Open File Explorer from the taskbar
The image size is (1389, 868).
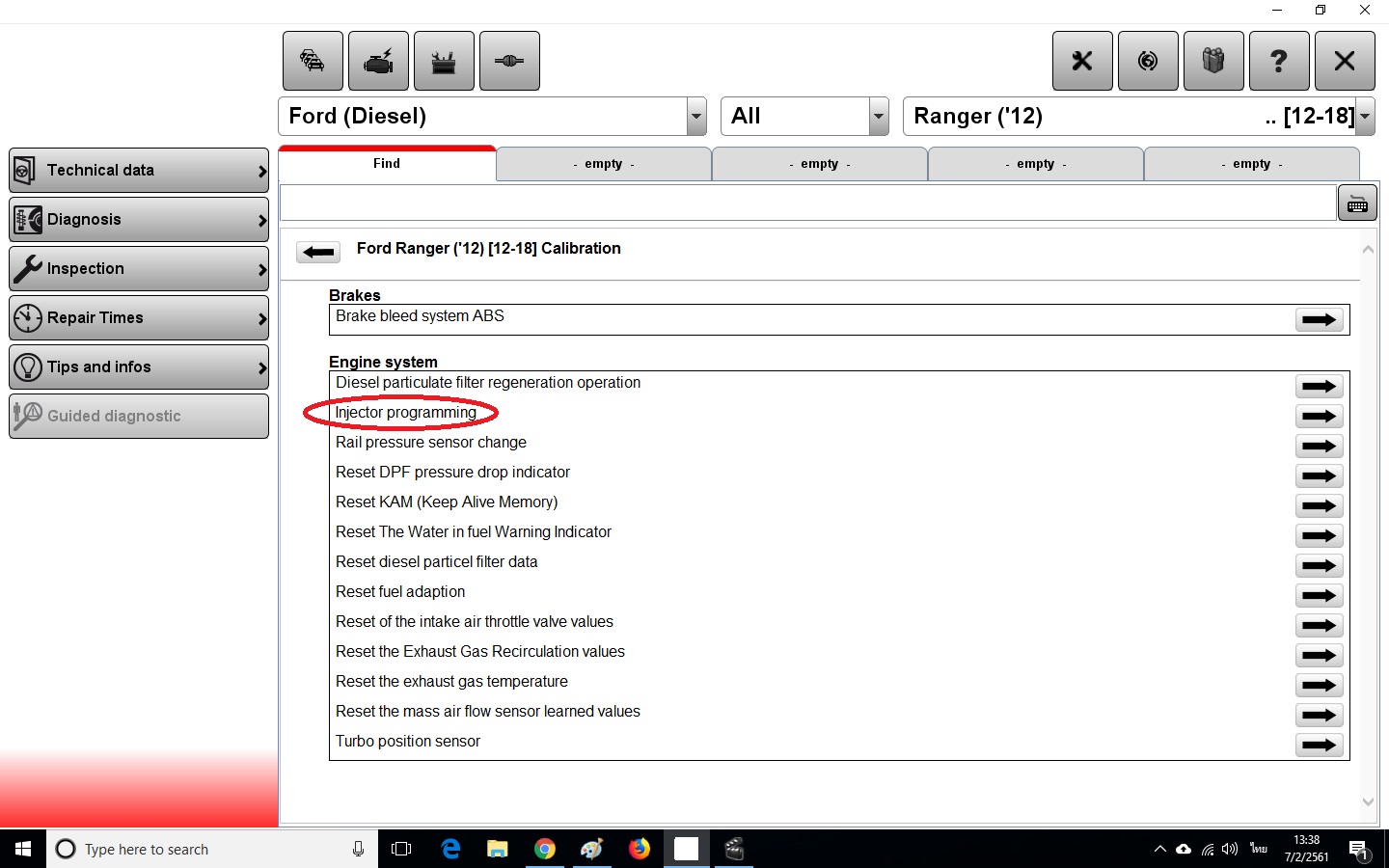tap(498, 849)
